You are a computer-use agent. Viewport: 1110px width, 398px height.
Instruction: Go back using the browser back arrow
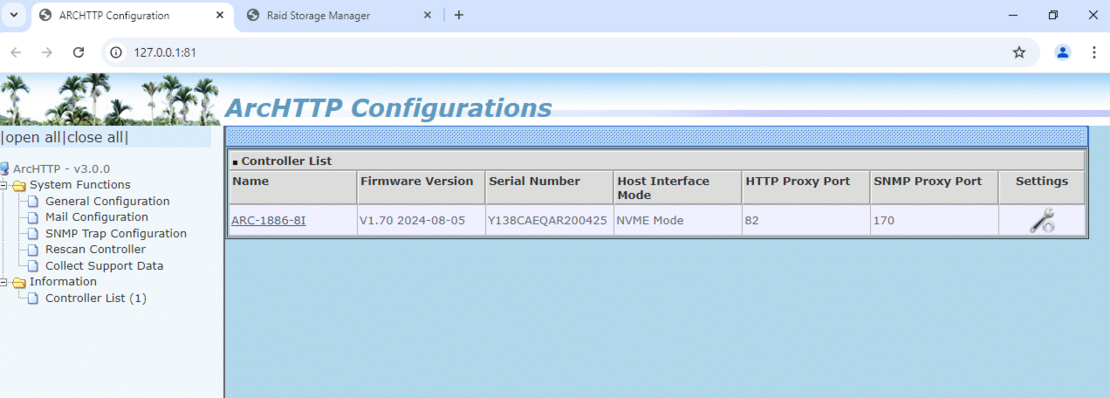pos(16,52)
